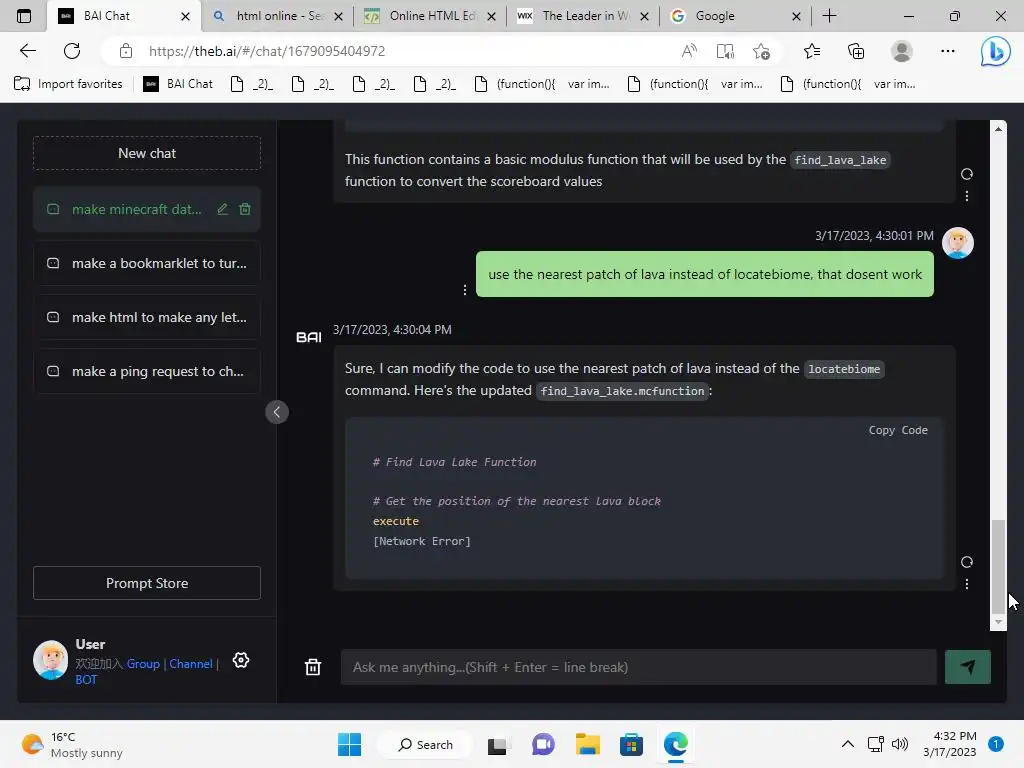Image resolution: width=1024 pixels, height=768 pixels.
Task: Open a new browser tab
Action: pyautogui.click(x=829, y=16)
